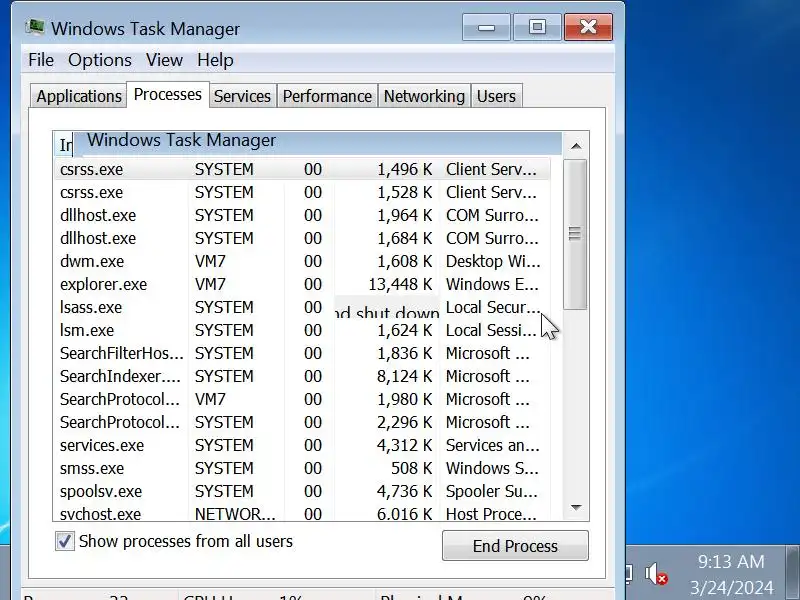Click the Services an... description cell
800x600 pixels.
(x=492, y=445)
